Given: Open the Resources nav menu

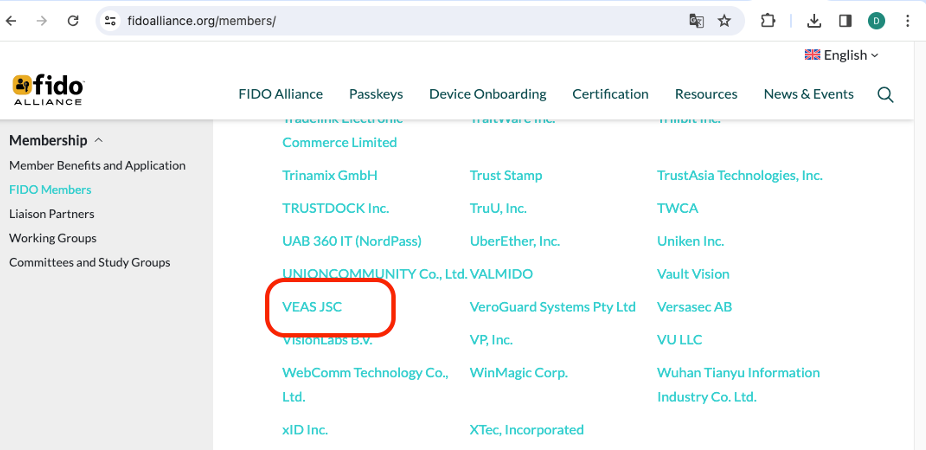Looking at the screenshot, I should point(706,94).
